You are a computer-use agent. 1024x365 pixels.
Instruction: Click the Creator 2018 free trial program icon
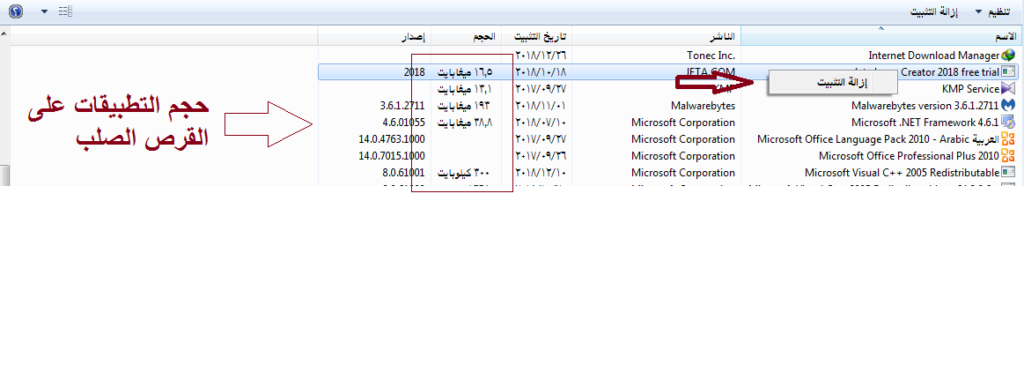pos(1008,72)
